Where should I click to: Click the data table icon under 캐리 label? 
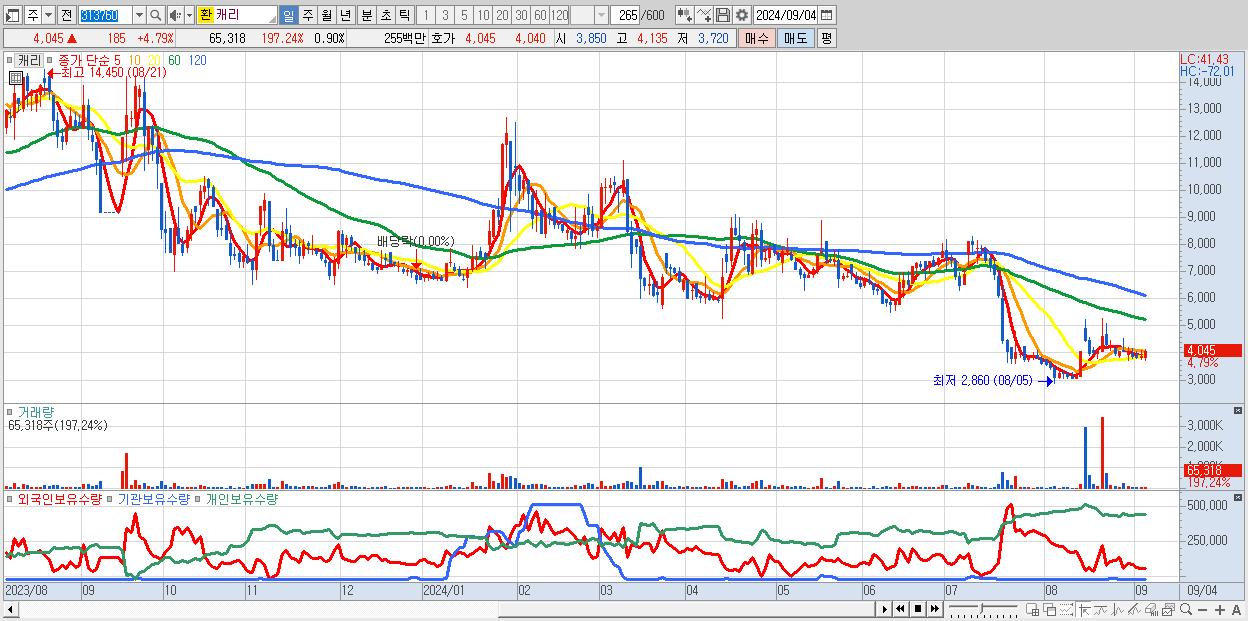point(15,77)
